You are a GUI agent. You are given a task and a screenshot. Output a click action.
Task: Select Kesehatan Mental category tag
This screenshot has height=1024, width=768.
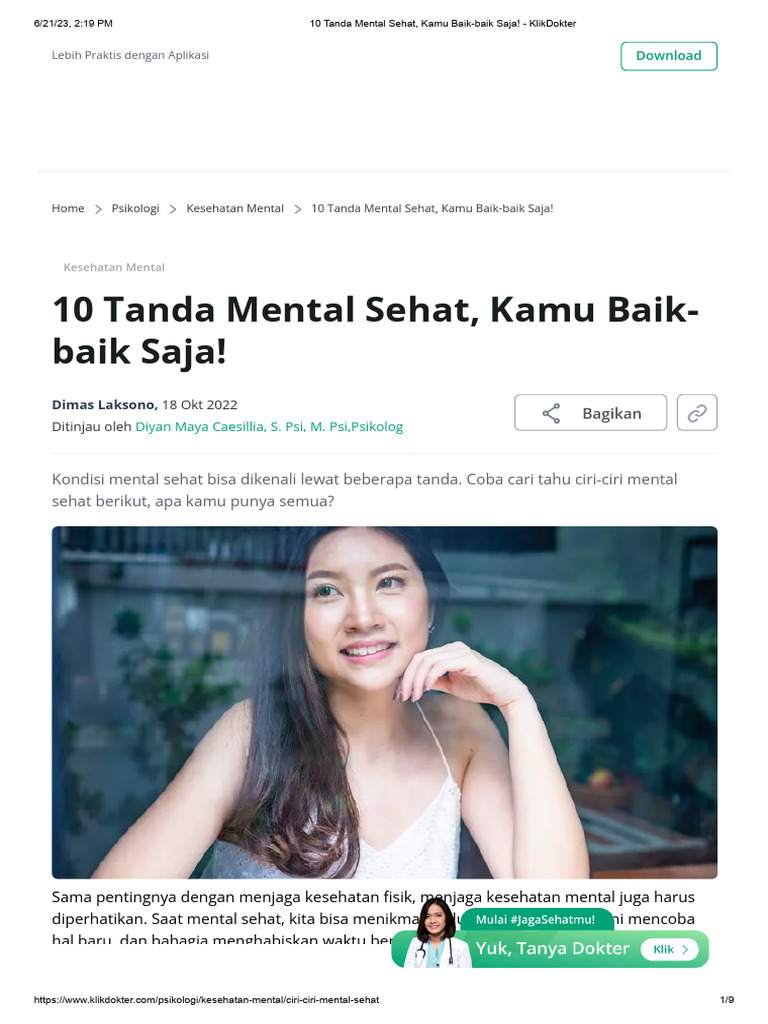114,267
